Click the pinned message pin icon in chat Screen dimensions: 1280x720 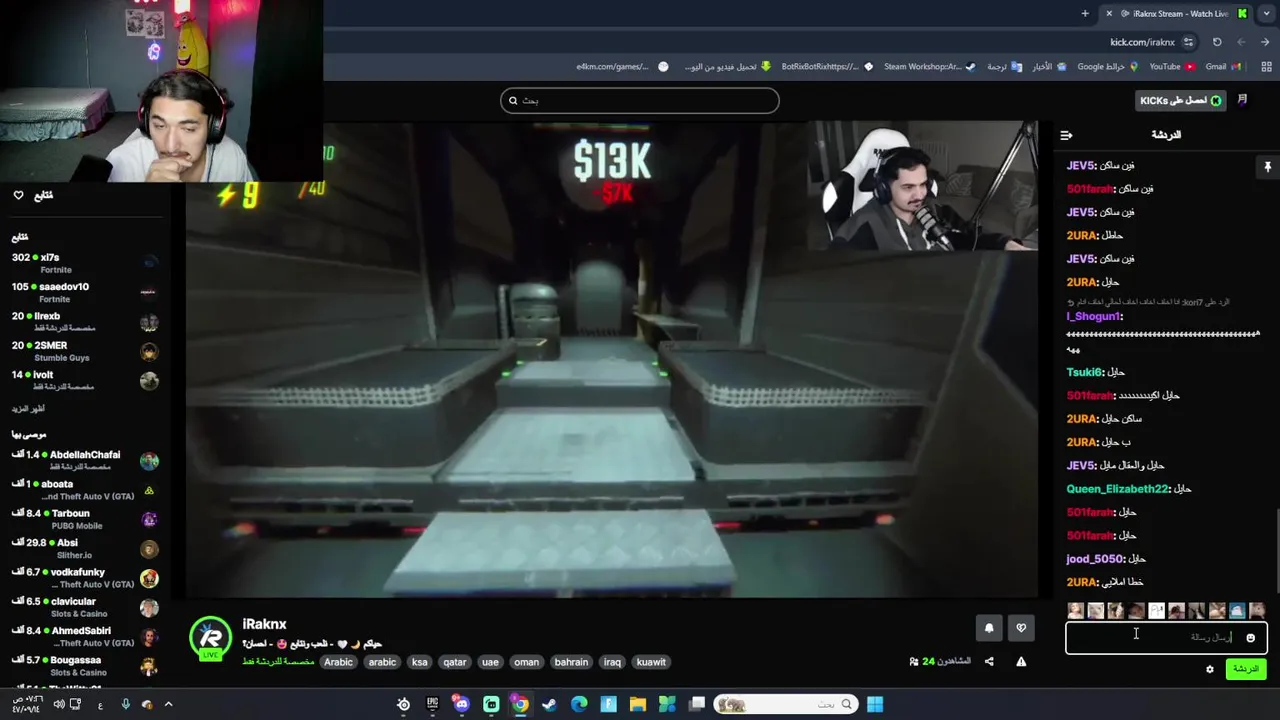(1267, 167)
